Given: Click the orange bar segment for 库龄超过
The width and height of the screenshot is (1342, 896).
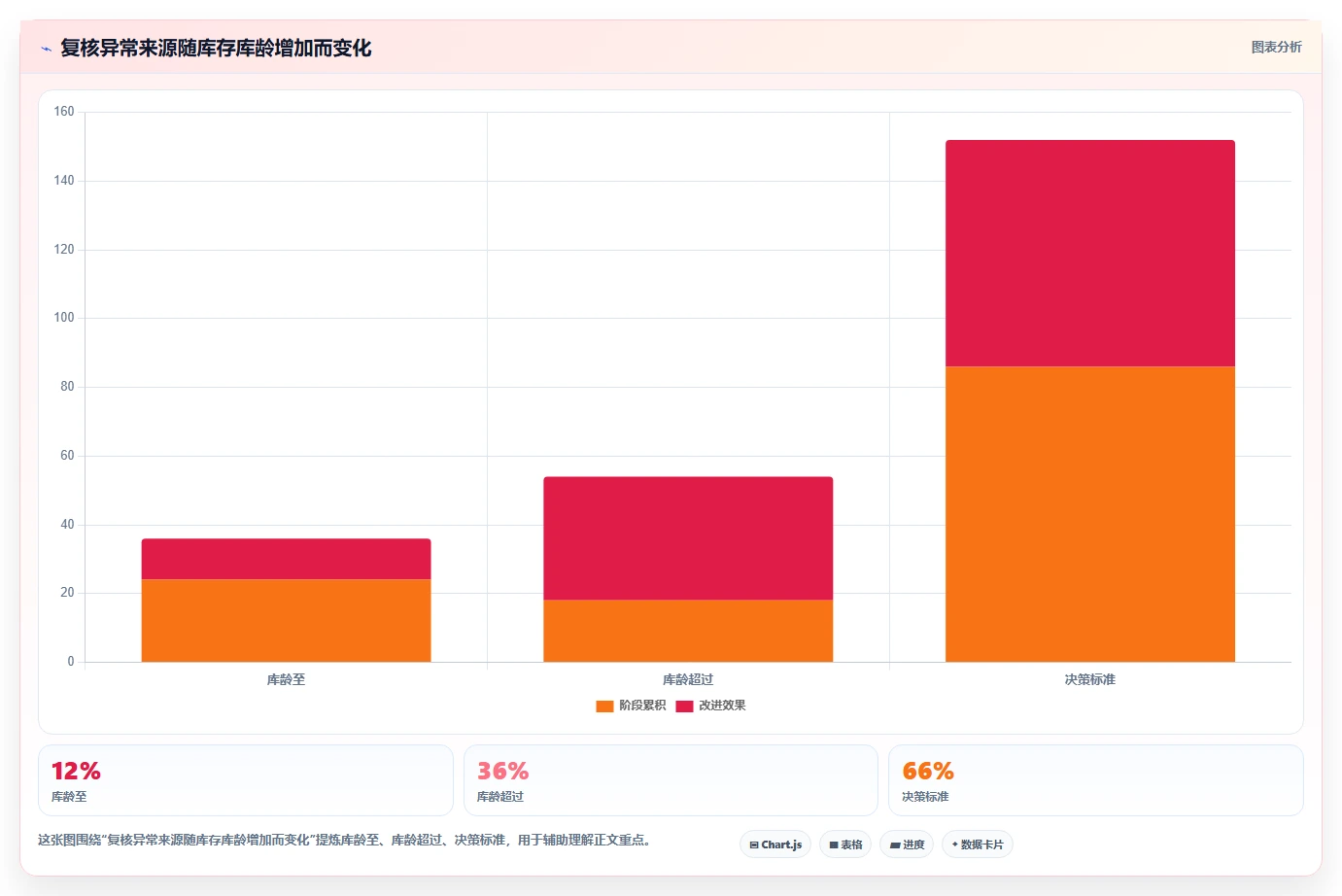Looking at the screenshot, I should [688, 631].
